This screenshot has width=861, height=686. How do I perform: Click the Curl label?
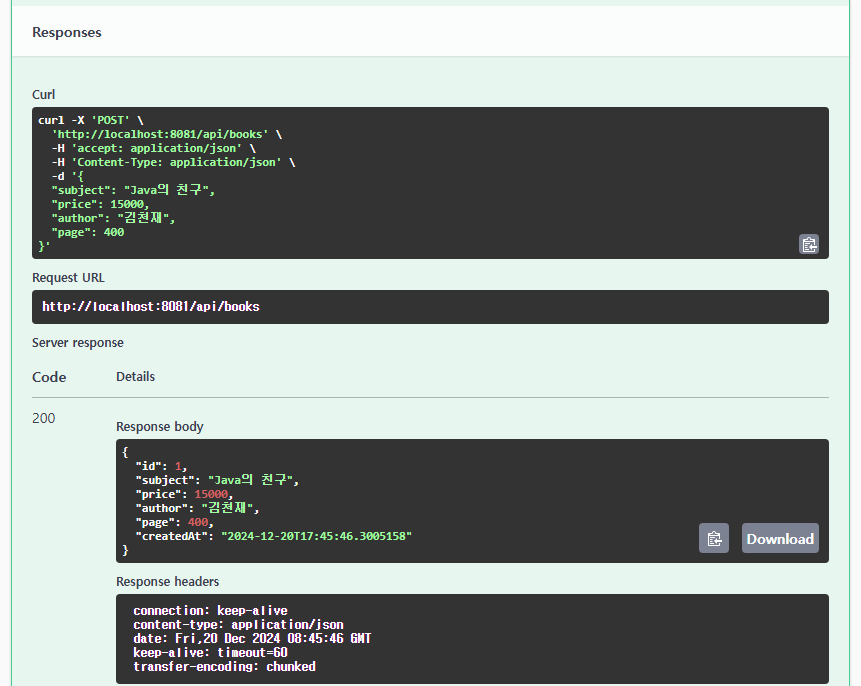43,94
